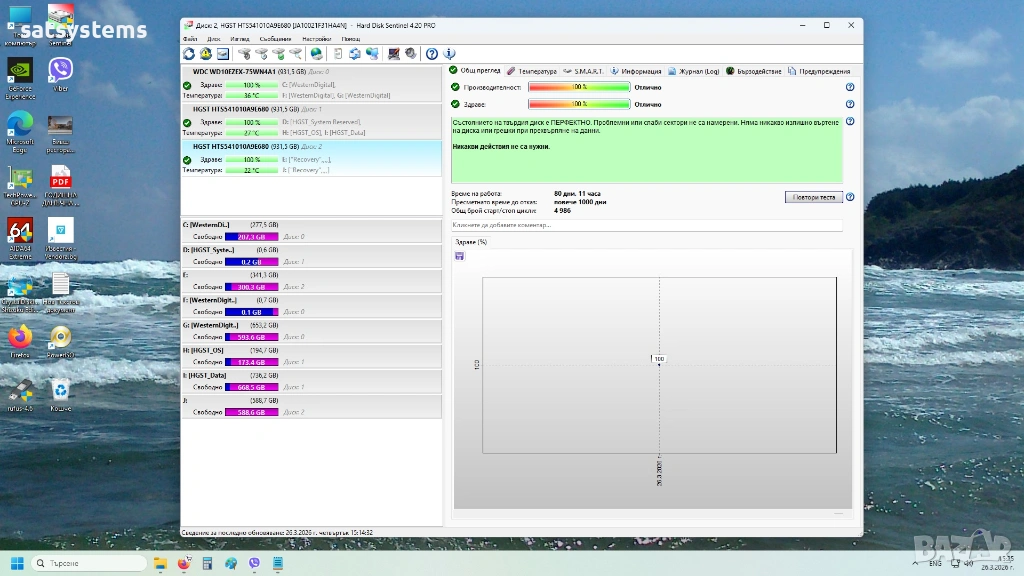Click the Windows taskbar search box
The image size is (1024, 576).
pyautogui.click(x=92, y=563)
